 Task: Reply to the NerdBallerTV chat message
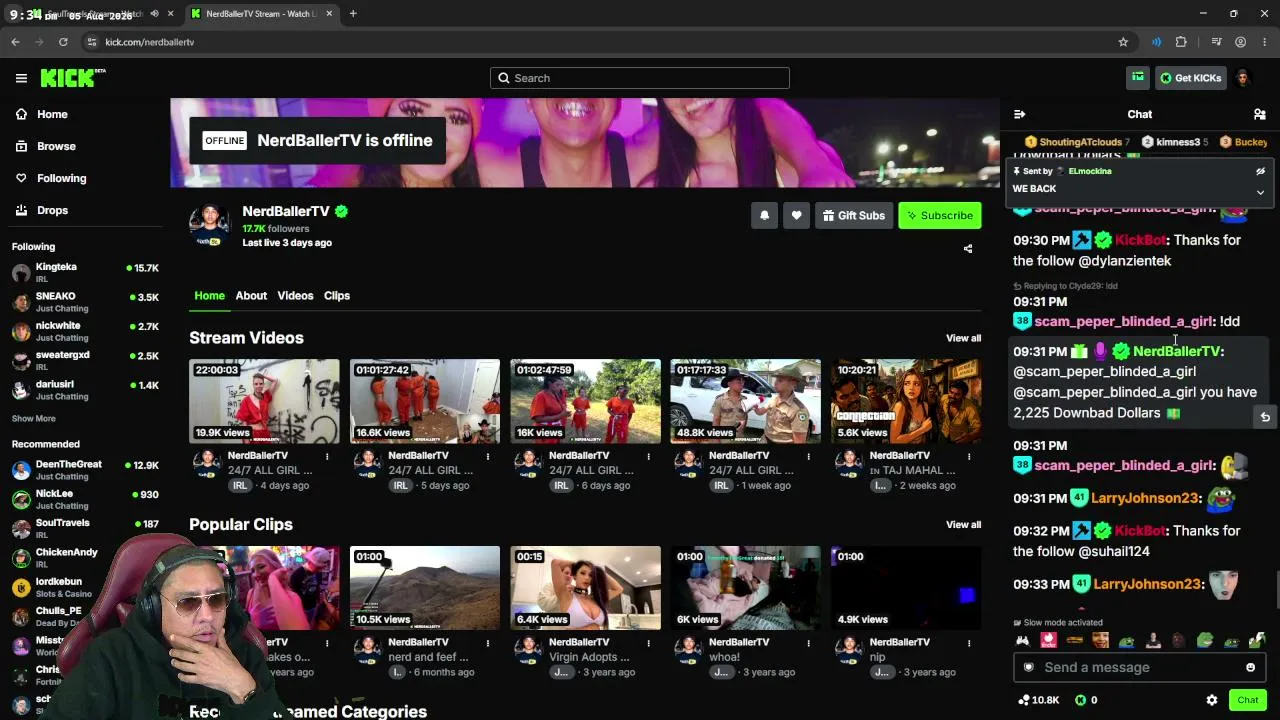tap(1265, 417)
